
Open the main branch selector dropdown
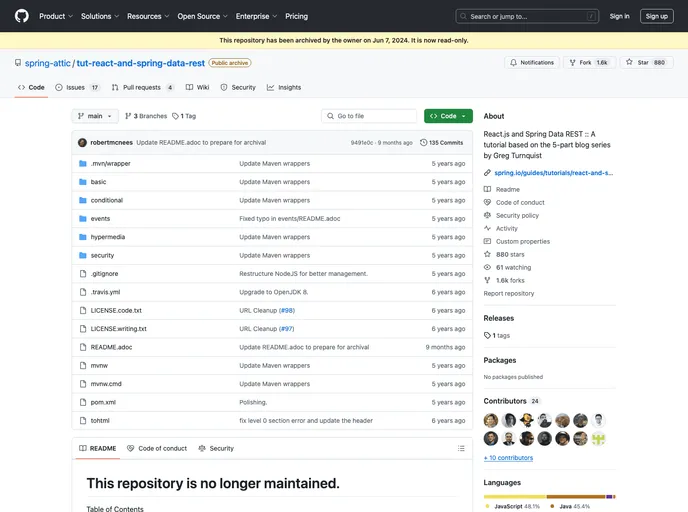95,116
